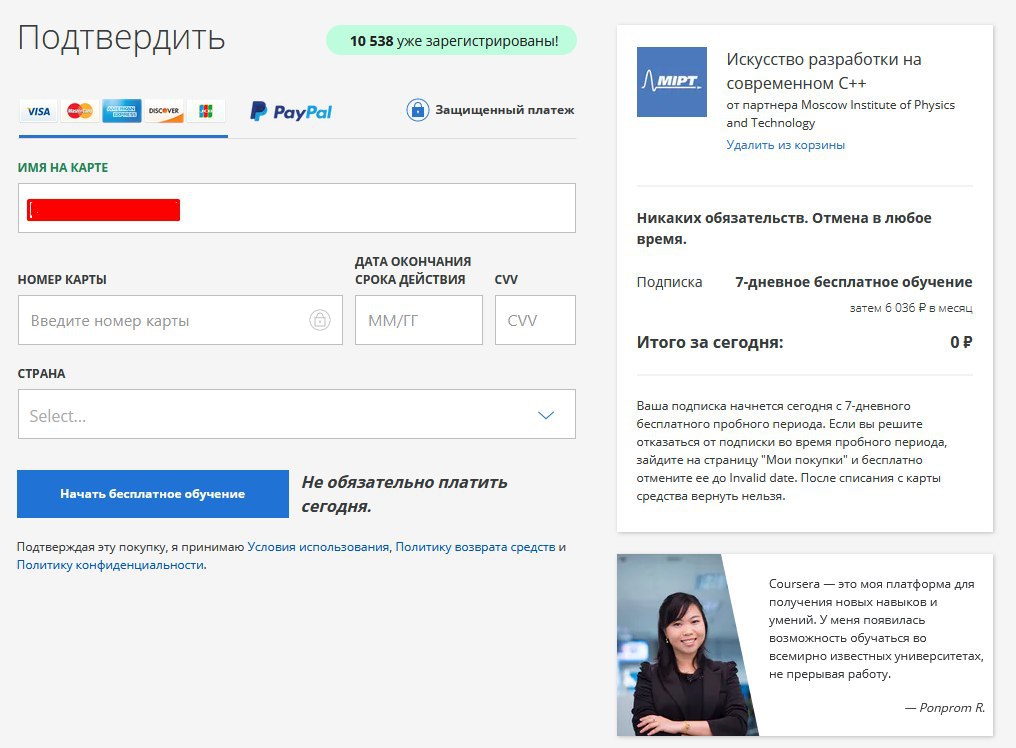Select the Visa card icon
The image size is (1016, 748).
[38, 111]
